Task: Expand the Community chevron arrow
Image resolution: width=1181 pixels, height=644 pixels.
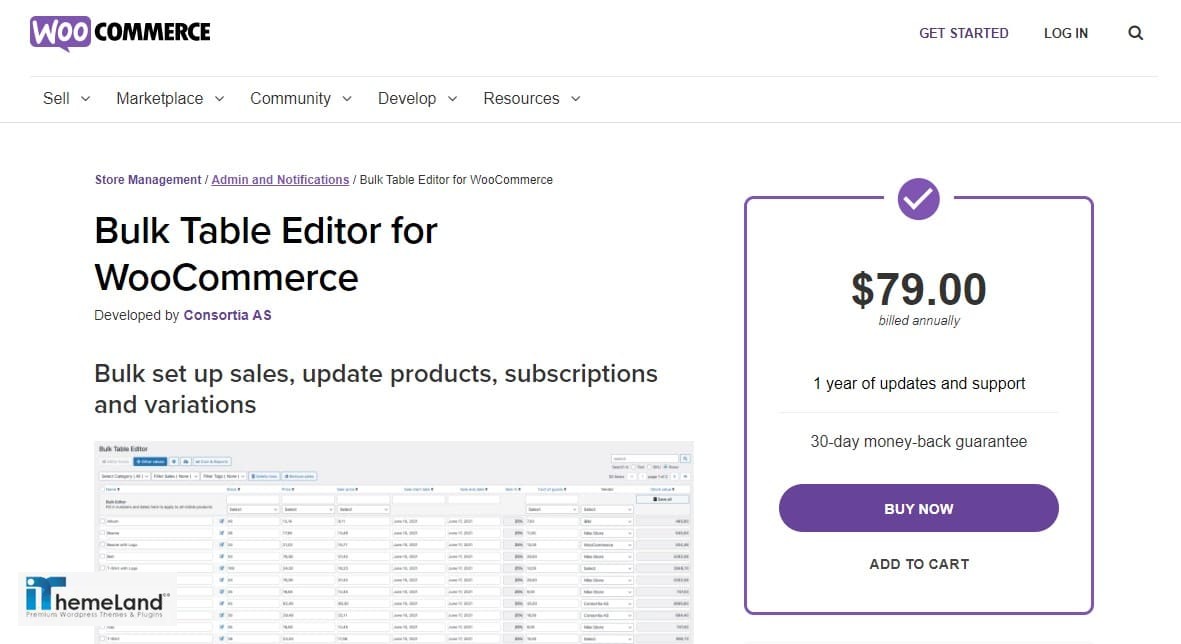Action: click(346, 99)
